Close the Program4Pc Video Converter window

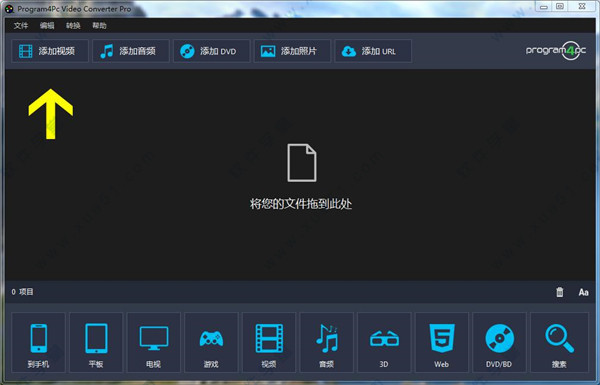pos(582,7)
